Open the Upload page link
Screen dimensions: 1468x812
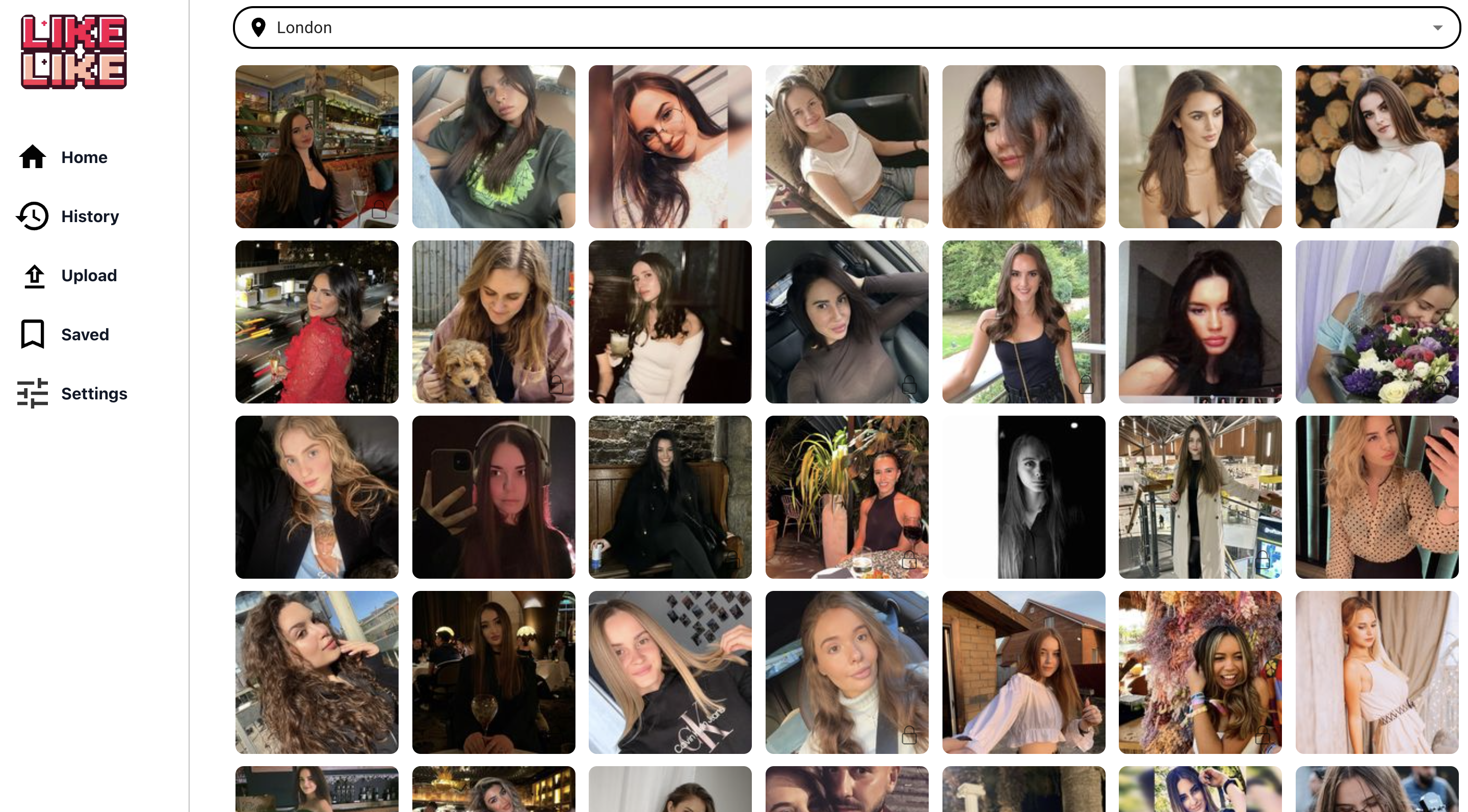[89, 276]
